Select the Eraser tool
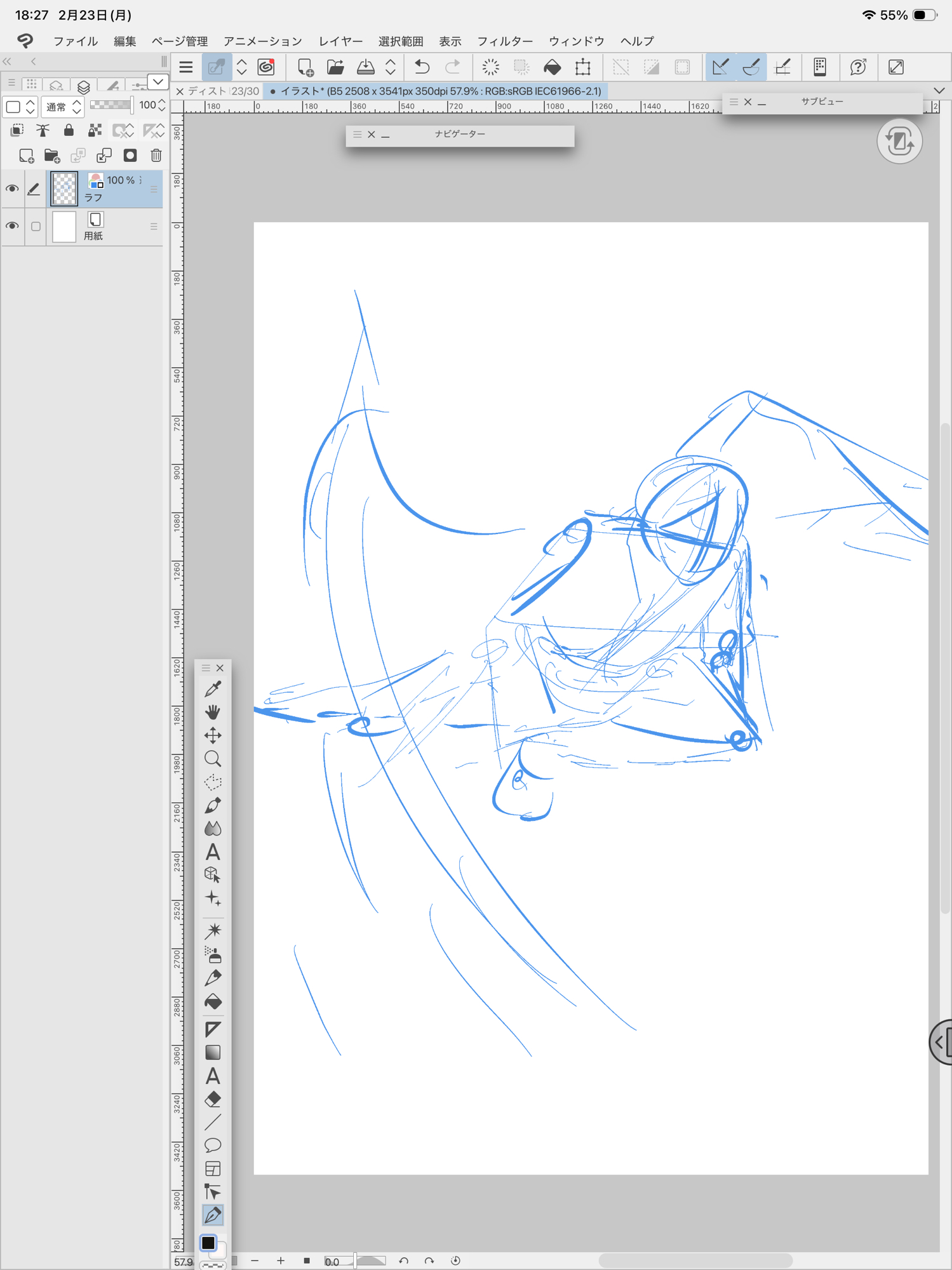 pyautogui.click(x=213, y=1099)
